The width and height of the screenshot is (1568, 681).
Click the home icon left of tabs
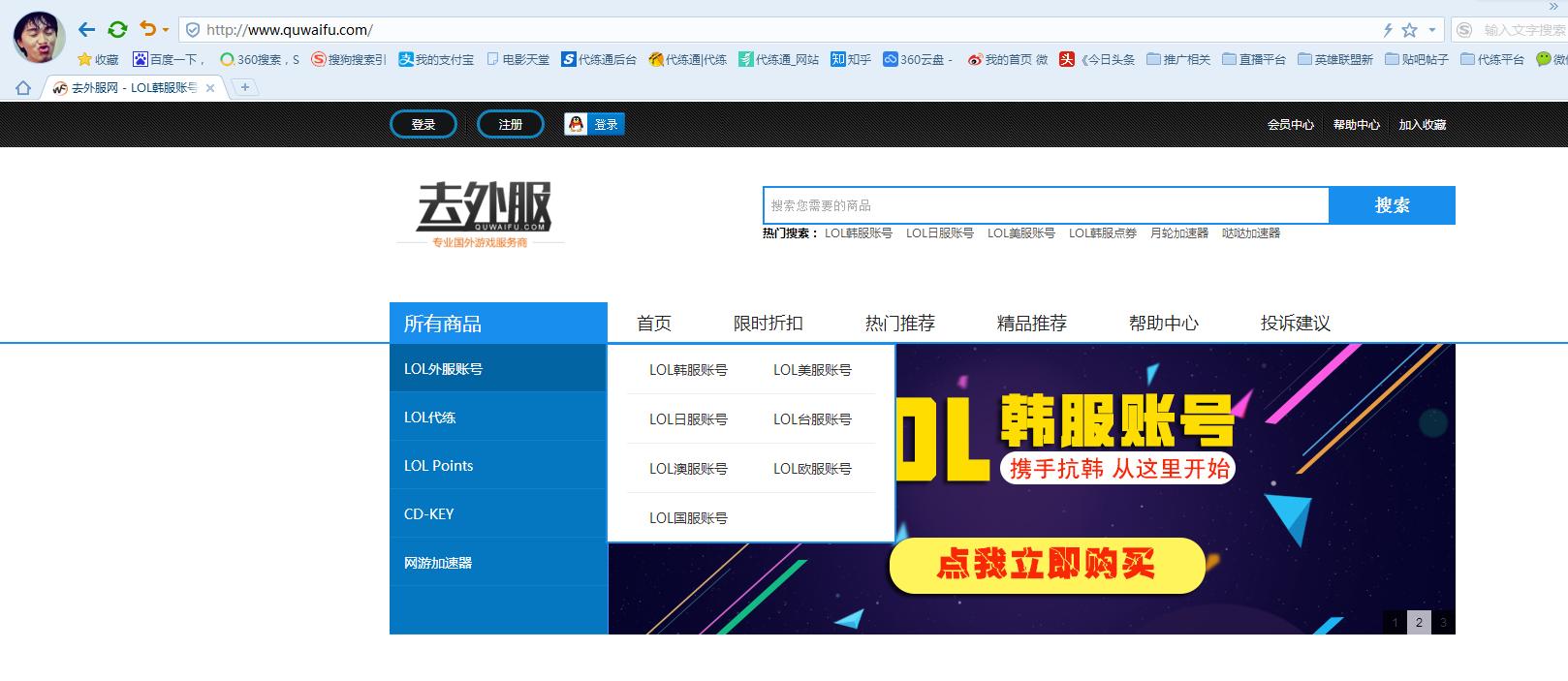23,88
